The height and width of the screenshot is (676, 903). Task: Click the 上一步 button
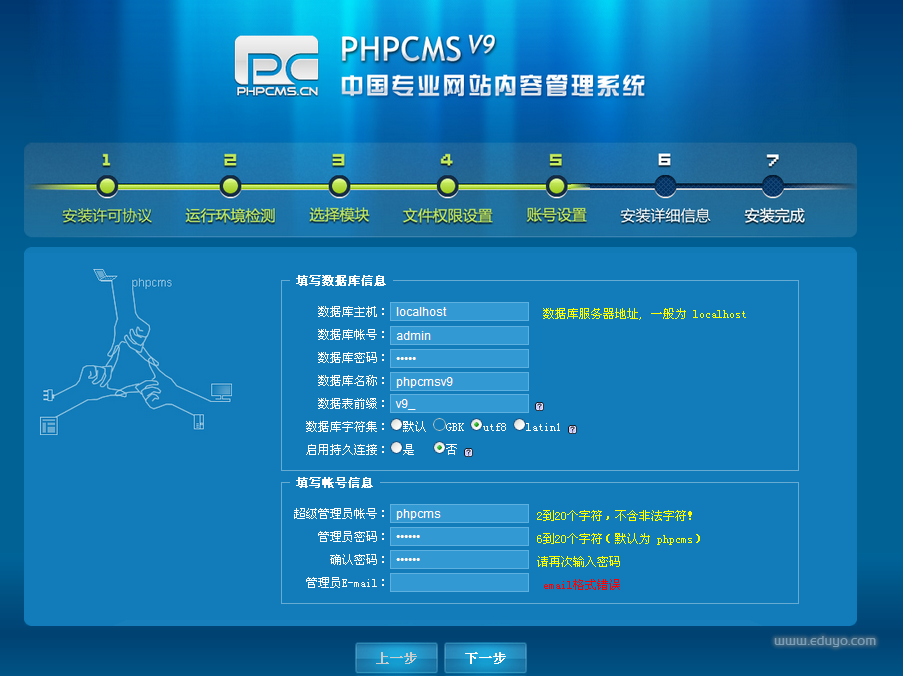(x=396, y=657)
